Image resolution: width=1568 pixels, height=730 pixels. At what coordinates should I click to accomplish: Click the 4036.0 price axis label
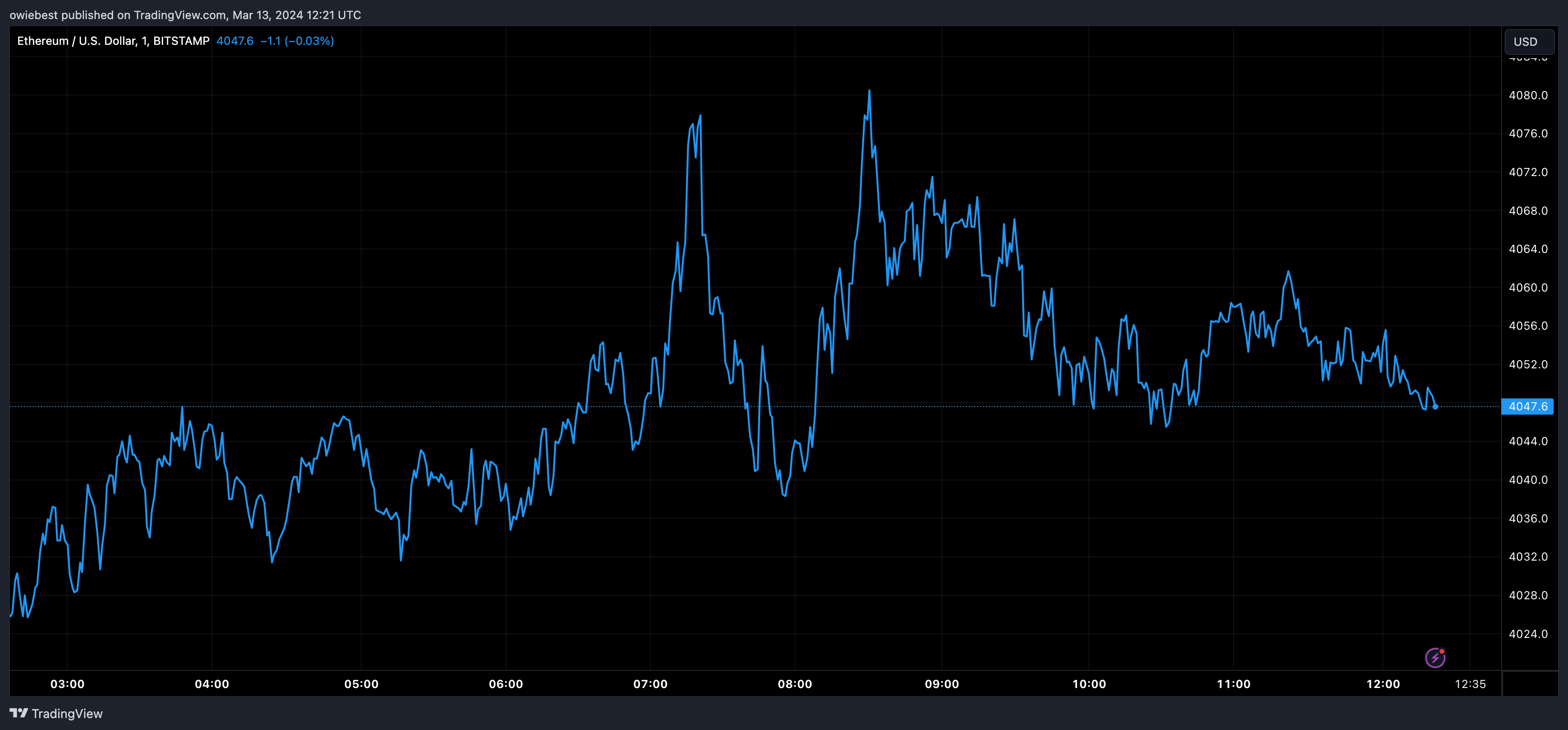pos(1528,518)
